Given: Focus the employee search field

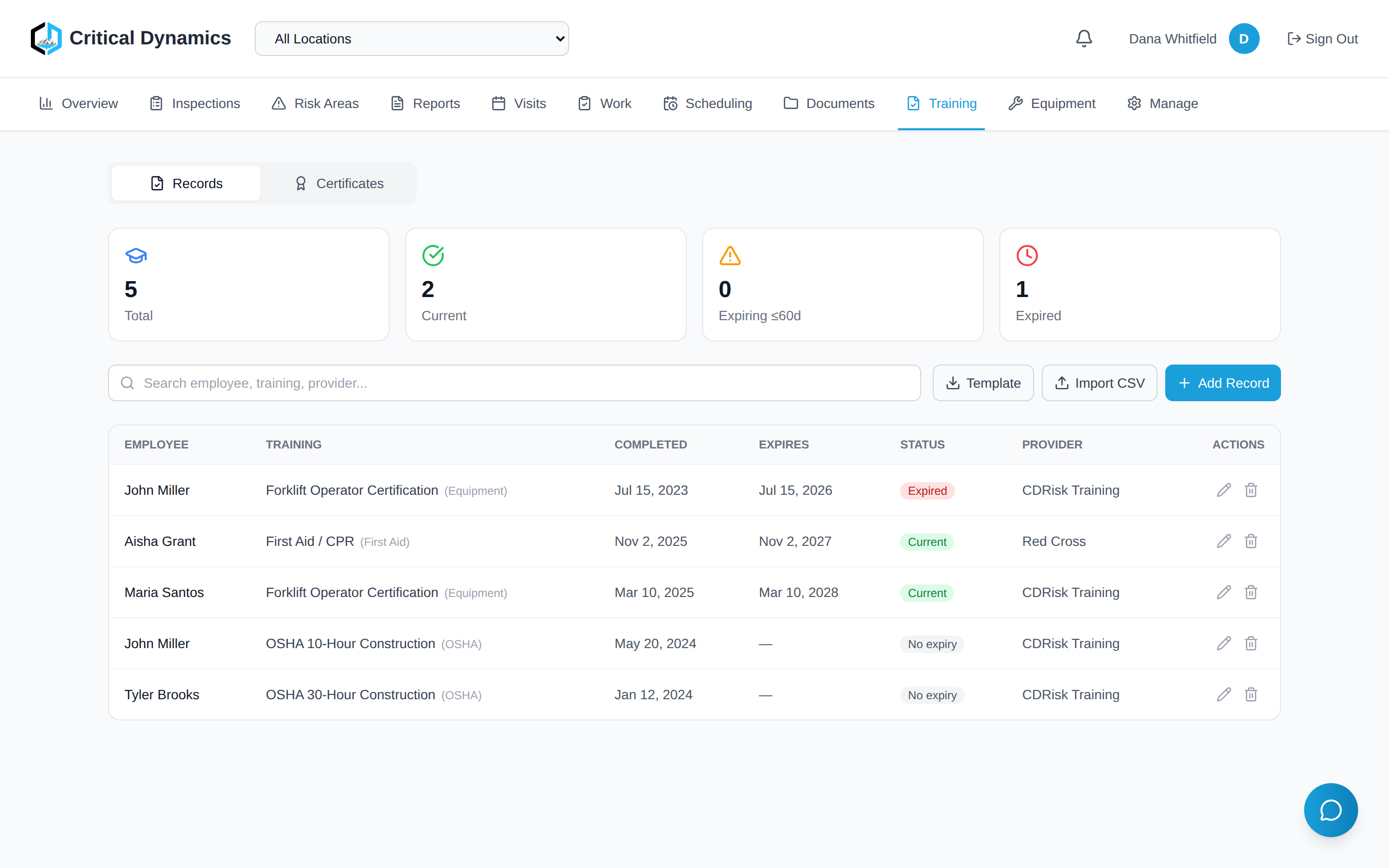Looking at the screenshot, I should [x=514, y=383].
